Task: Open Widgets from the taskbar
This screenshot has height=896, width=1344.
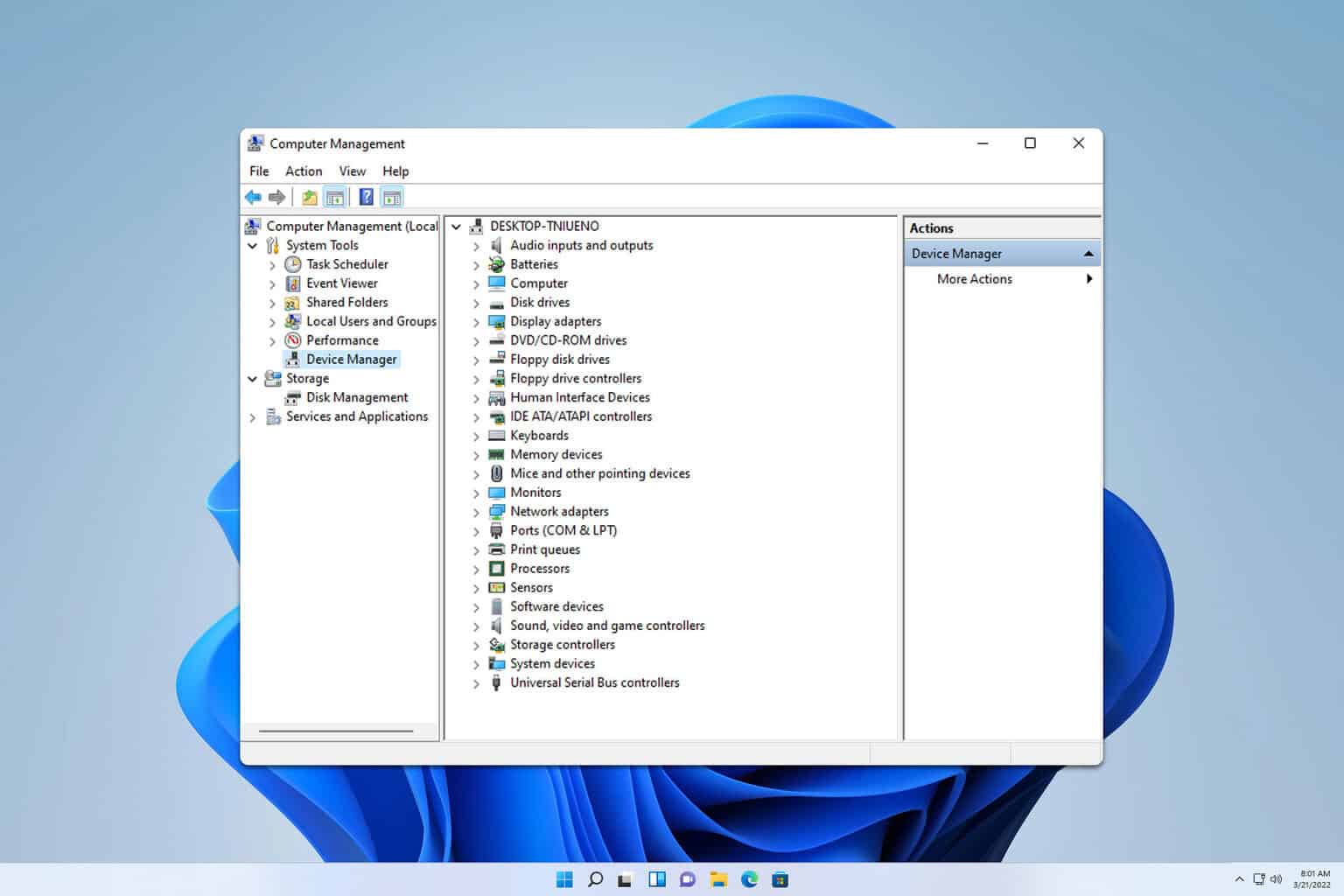Action: point(657,879)
